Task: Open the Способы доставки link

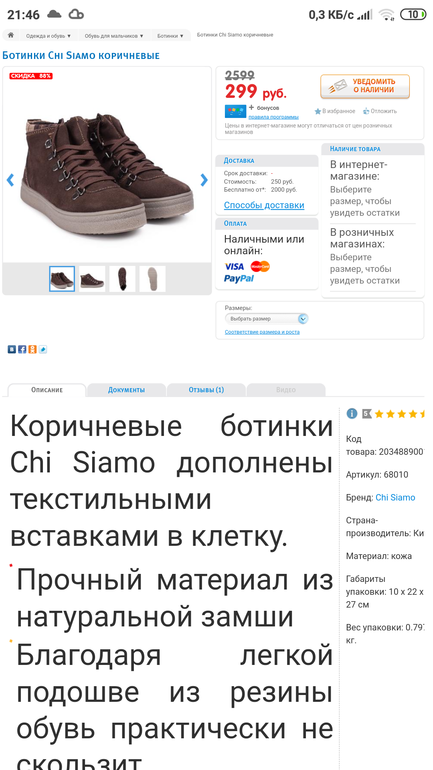Action: click(264, 205)
